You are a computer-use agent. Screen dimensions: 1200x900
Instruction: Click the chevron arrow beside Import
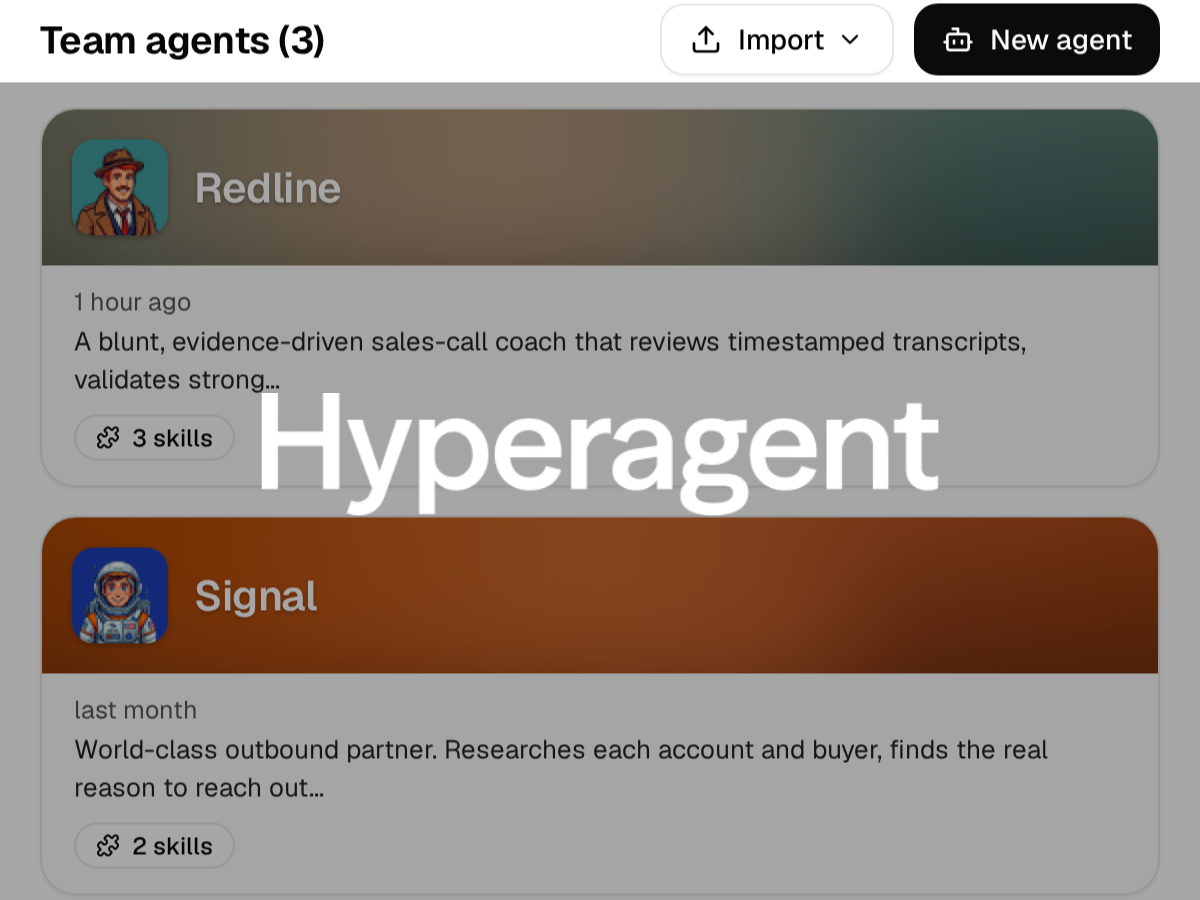pos(850,40)
